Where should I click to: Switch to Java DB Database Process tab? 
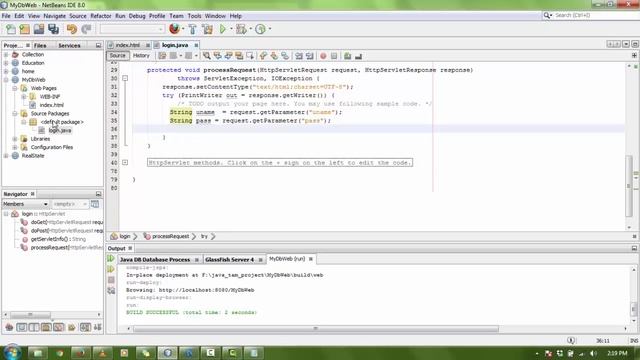coord(155,260)
